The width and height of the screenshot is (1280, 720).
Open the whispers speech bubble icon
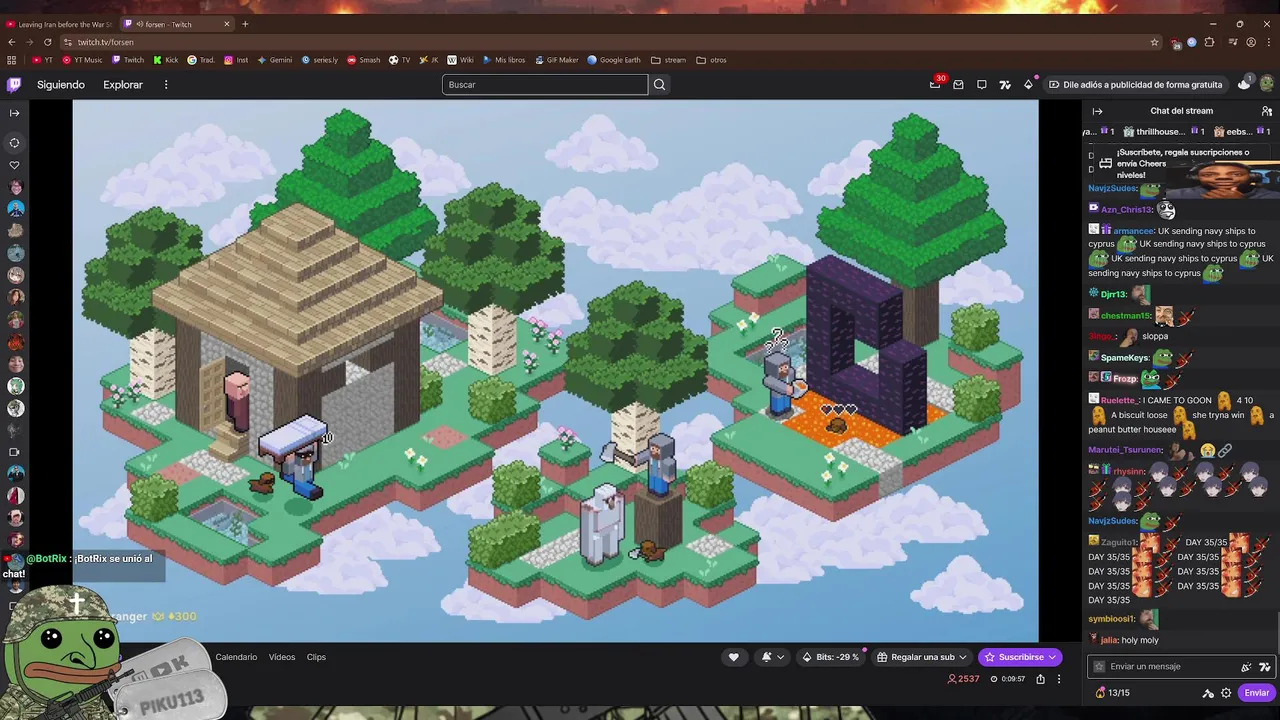pos(982,85)
